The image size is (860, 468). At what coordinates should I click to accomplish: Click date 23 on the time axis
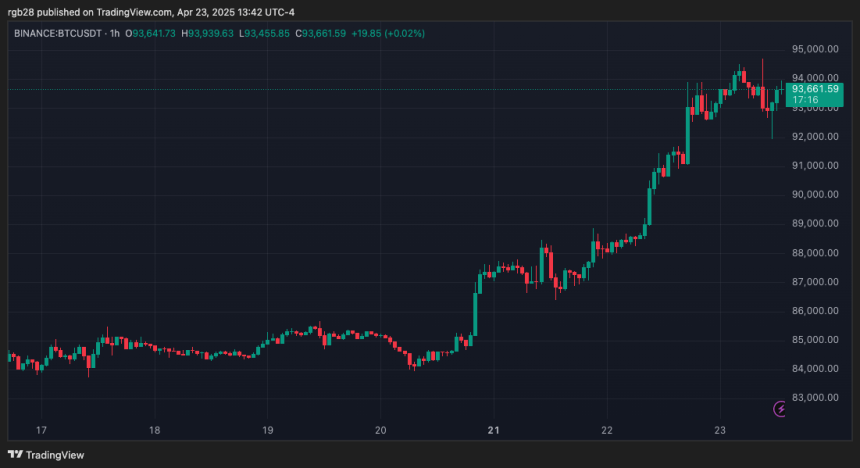tap(720, 430)
